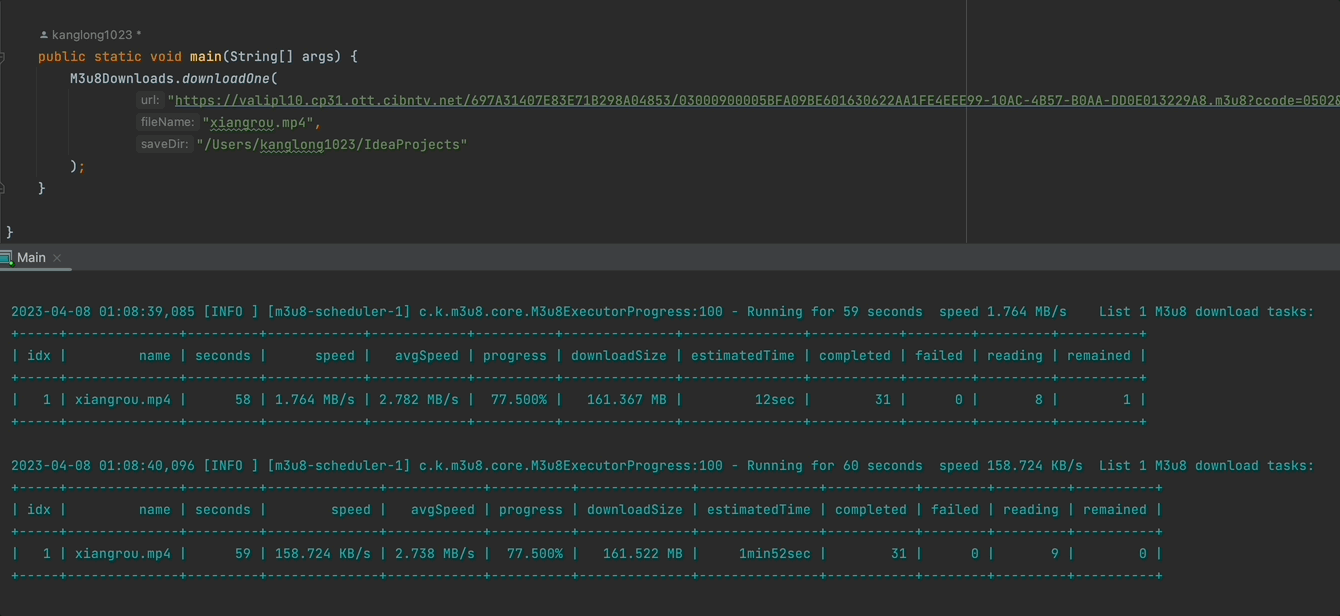Close the Main run tab

coord(57,258)
